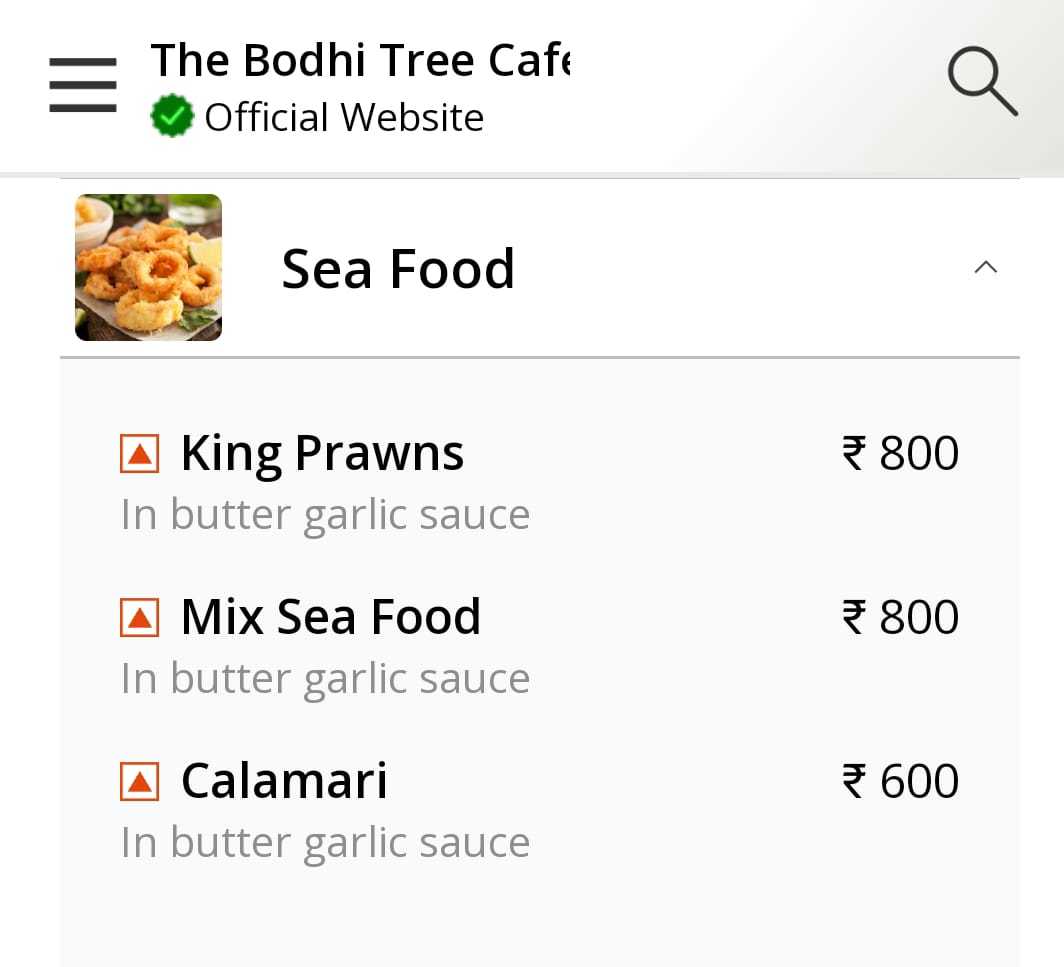The width and height of the screenshot is (1064, 967).
Task: Click the checkmark inside the verification badge
Action: (172, 114)
